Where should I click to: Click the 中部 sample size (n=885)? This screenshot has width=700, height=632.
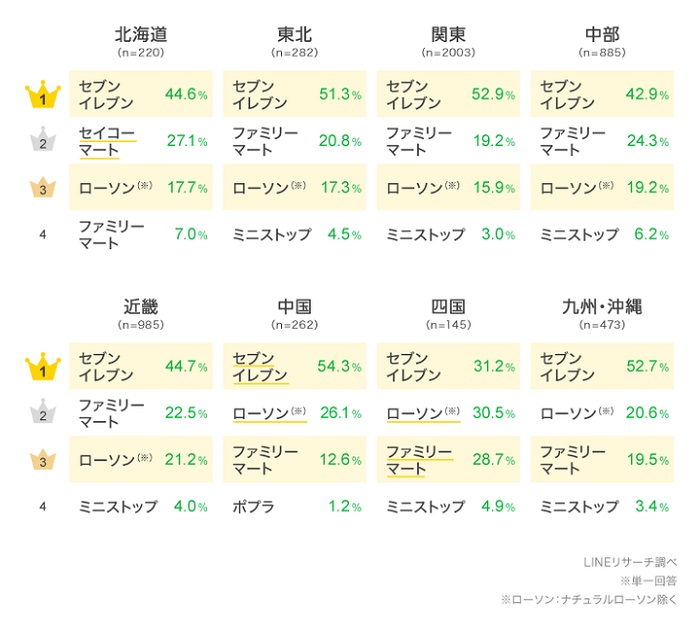(602, 53)
